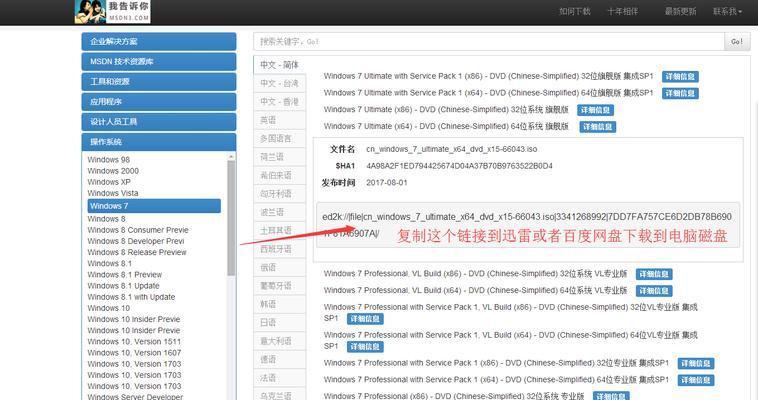Open 详细信息 for Professional SP1 VL (x64) 64位VL专业版
758x400 pixels.
click(x=365, y=347)
